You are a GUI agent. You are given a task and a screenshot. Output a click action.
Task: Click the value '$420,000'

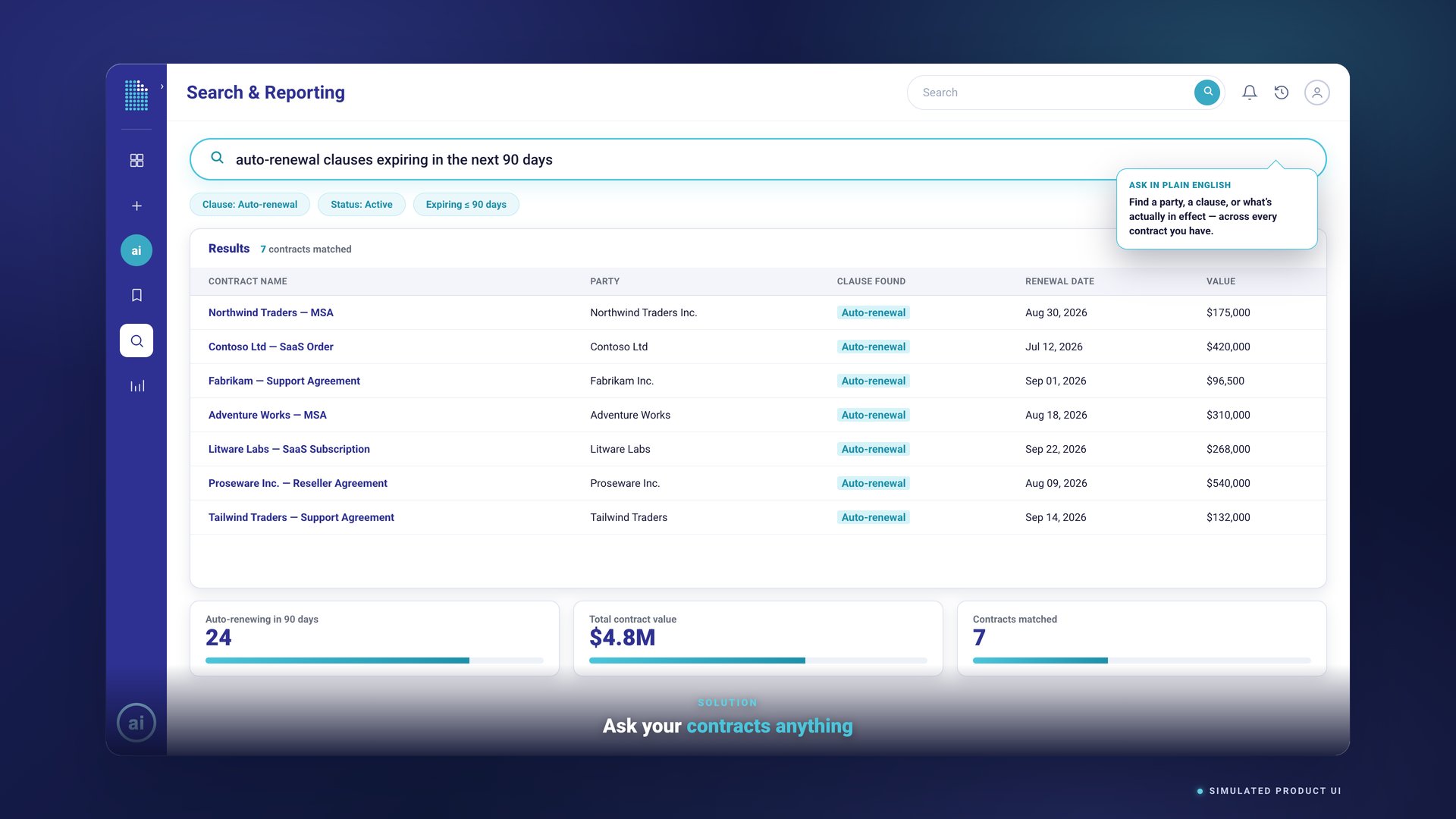point(1228,347)
